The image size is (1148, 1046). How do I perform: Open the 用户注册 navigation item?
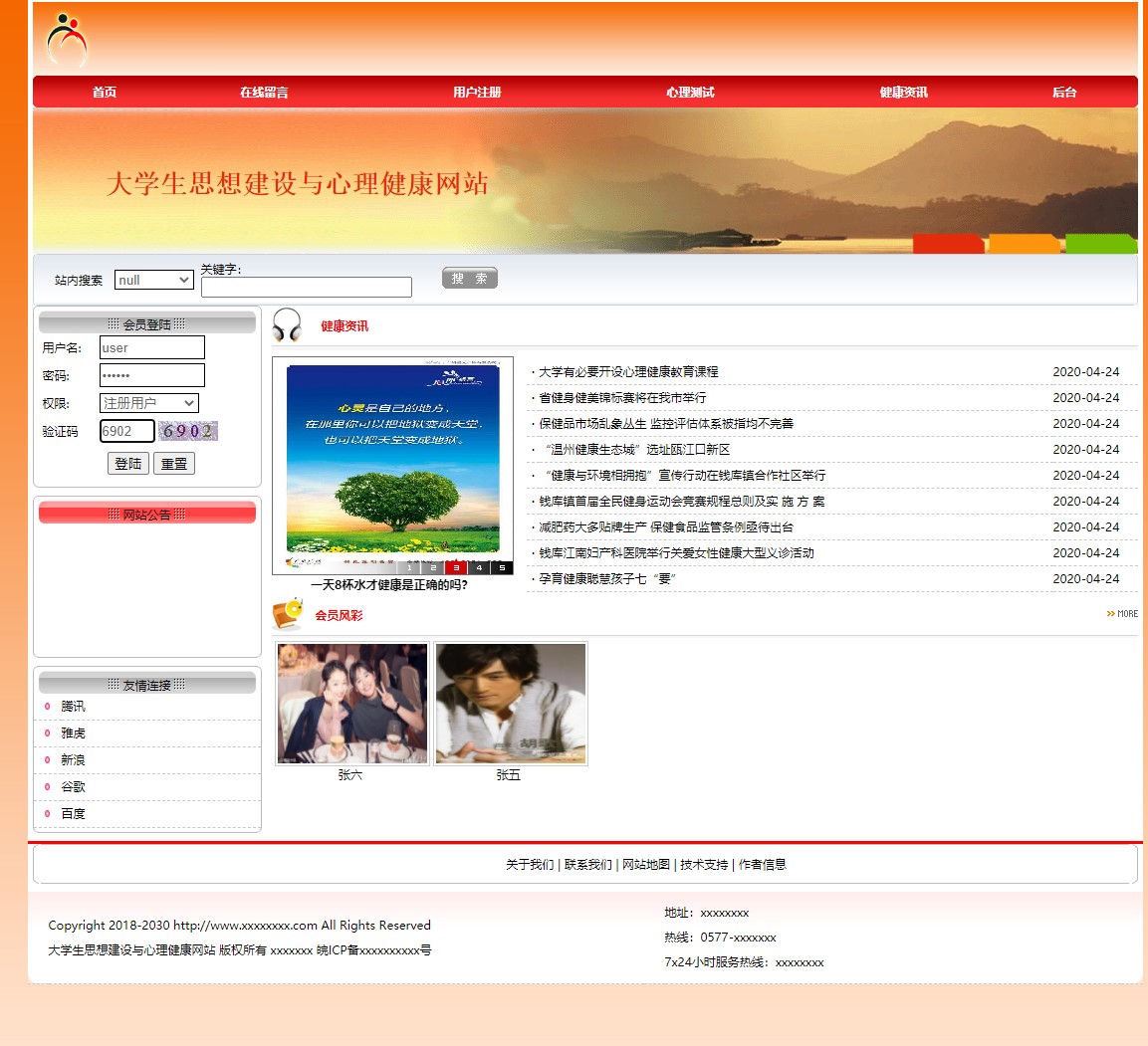click(x=475, y=92)
